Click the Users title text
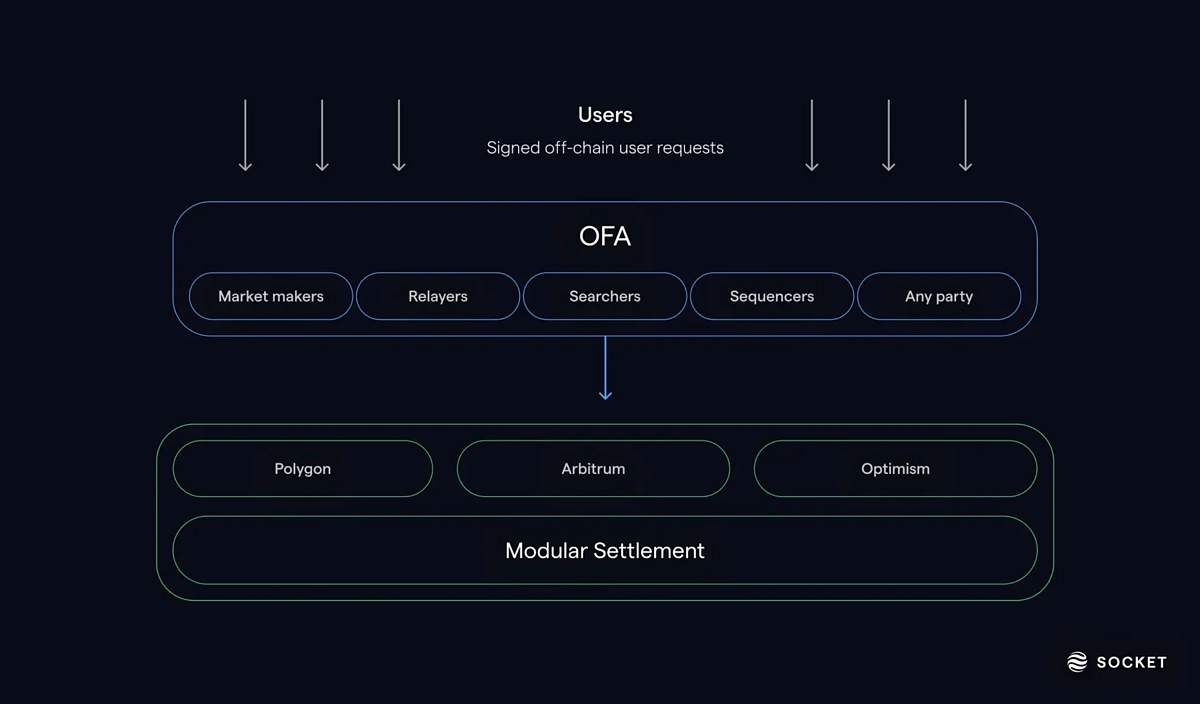The height and width of the screenshot is (704, 1200). click(605, 115)
